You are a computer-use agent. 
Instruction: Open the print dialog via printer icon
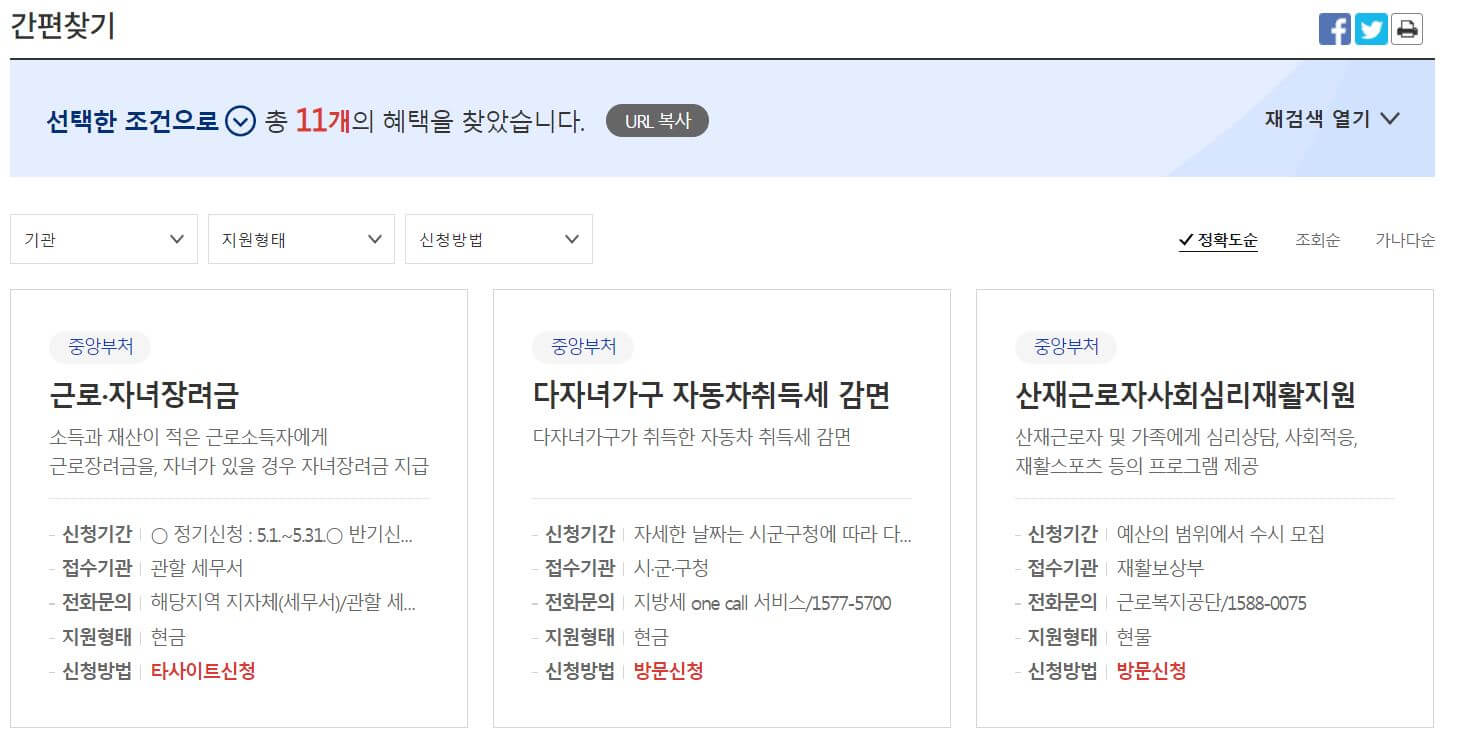[1407, 29]
